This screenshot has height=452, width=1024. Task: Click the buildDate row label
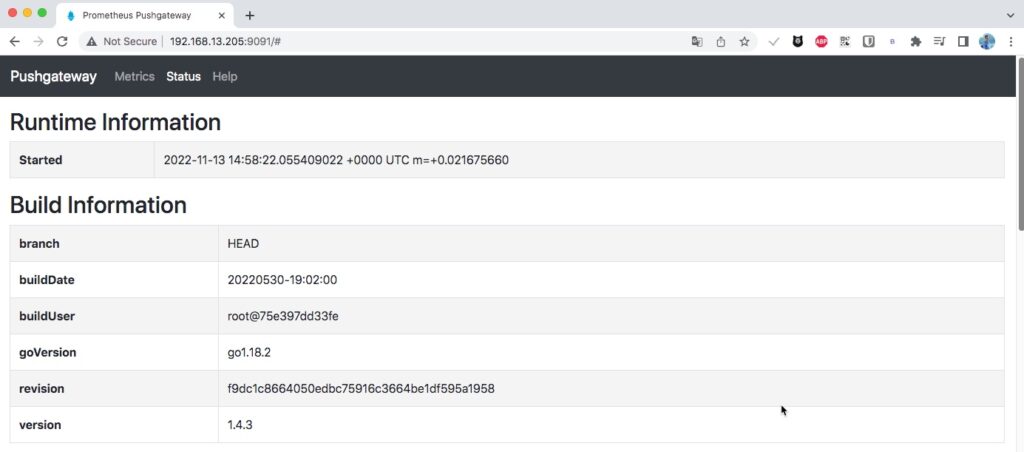[x=47, y=280]
